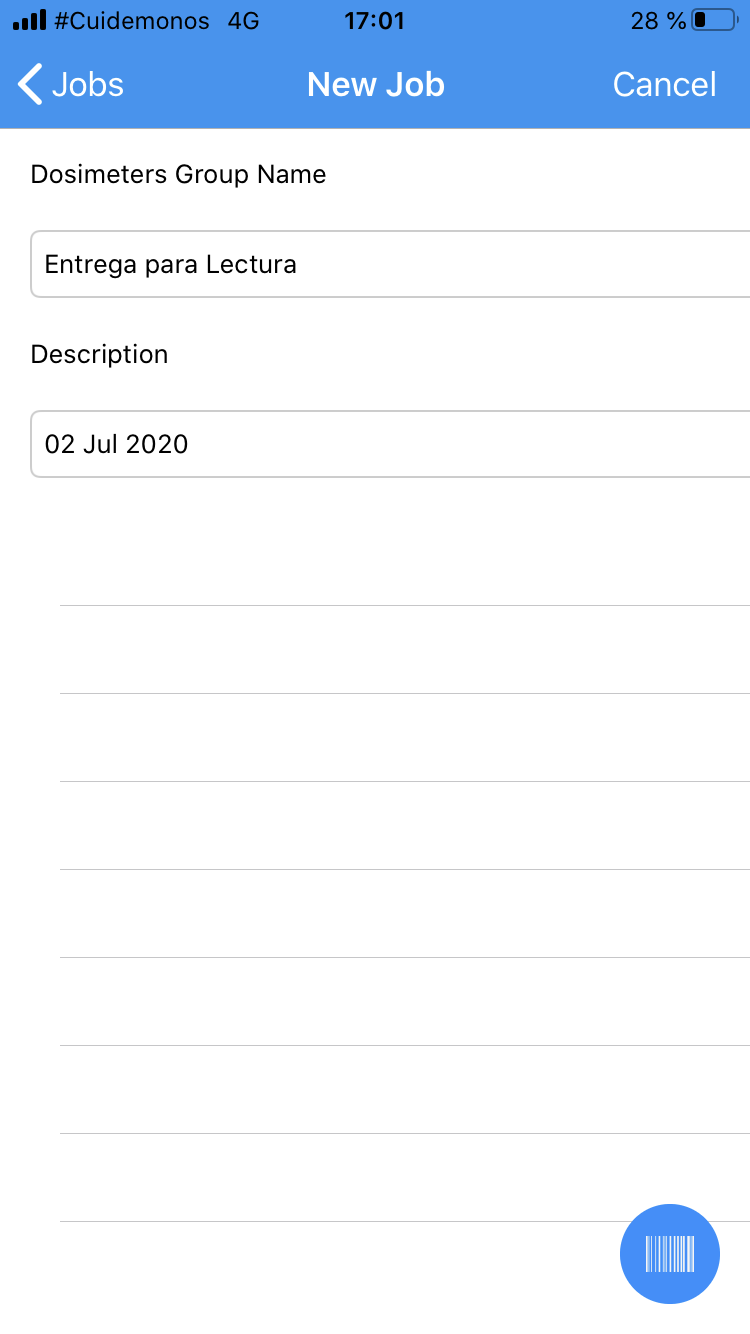Tap the New Job title
This screenshot has width=750, height=1334.
375,85
